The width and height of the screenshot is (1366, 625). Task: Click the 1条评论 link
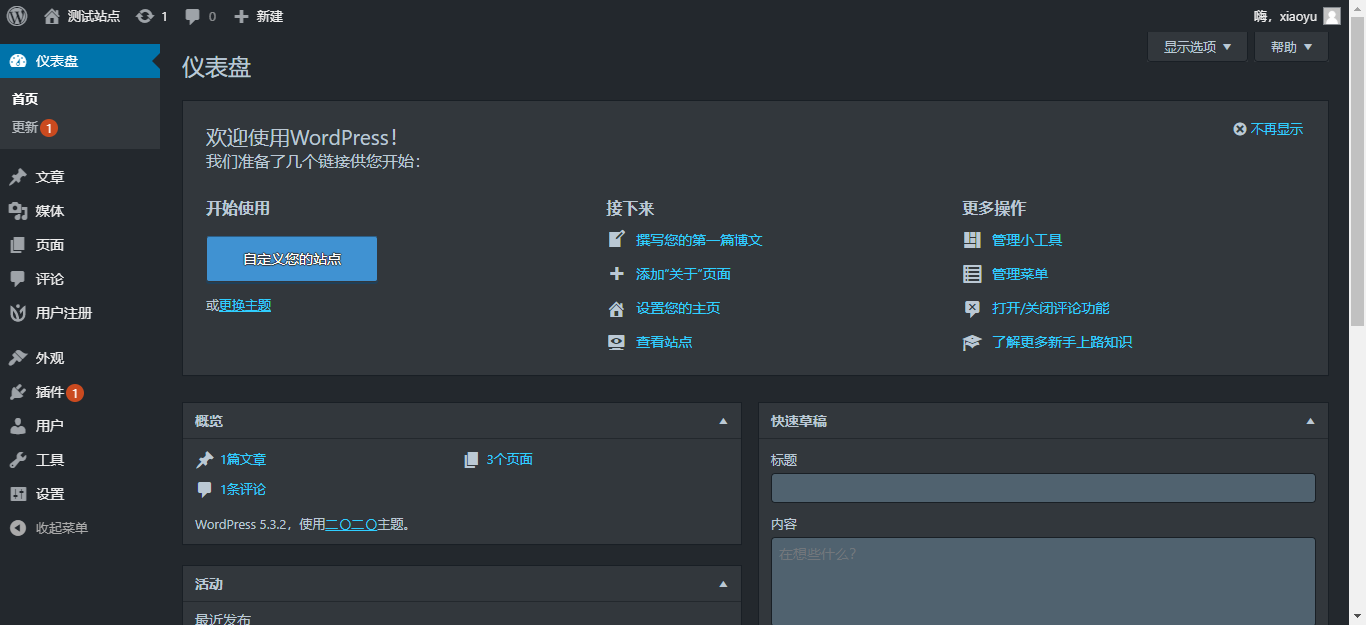[x=243, y=490]
